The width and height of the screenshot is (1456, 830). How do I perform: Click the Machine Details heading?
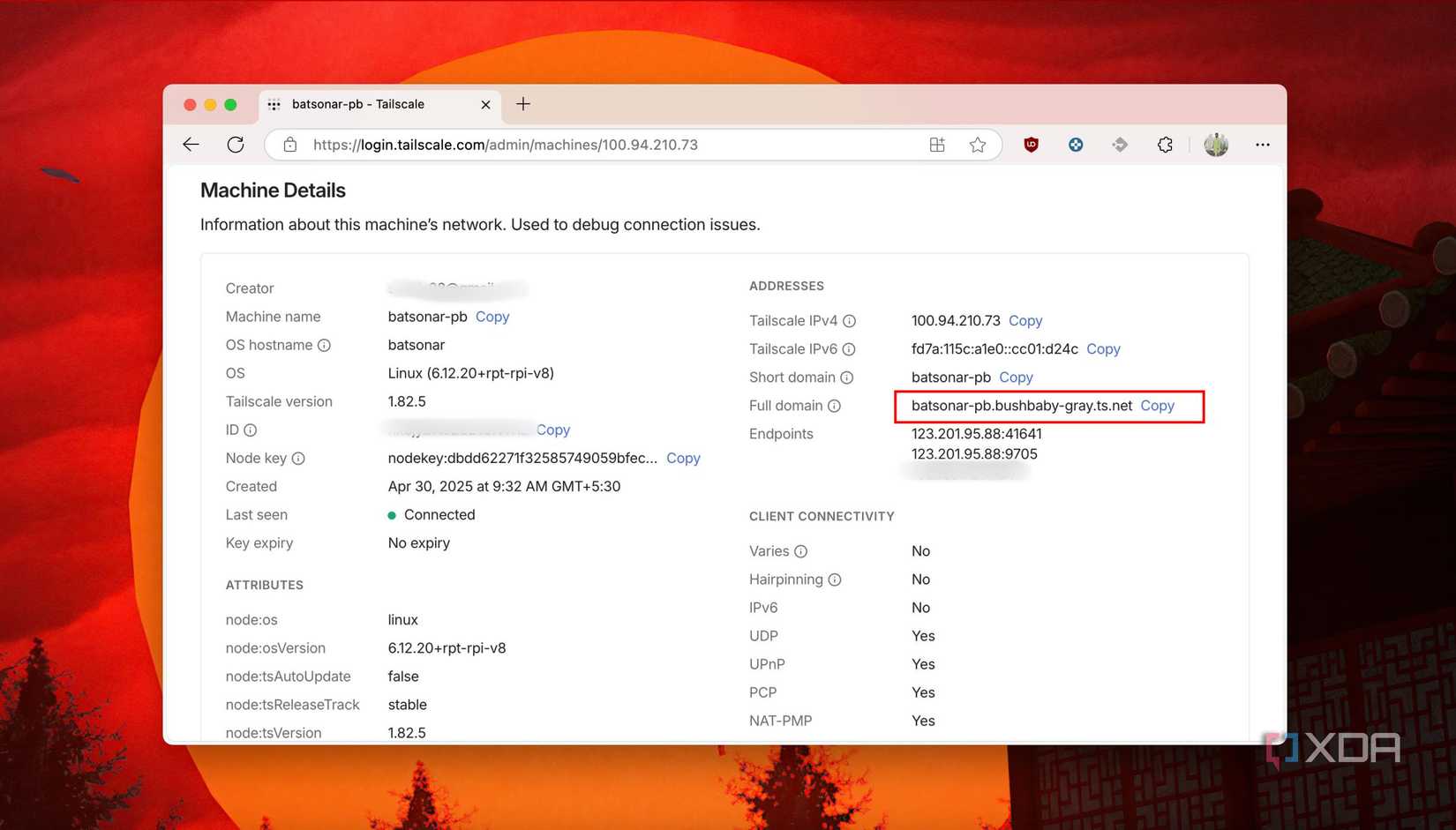point(273,191)
